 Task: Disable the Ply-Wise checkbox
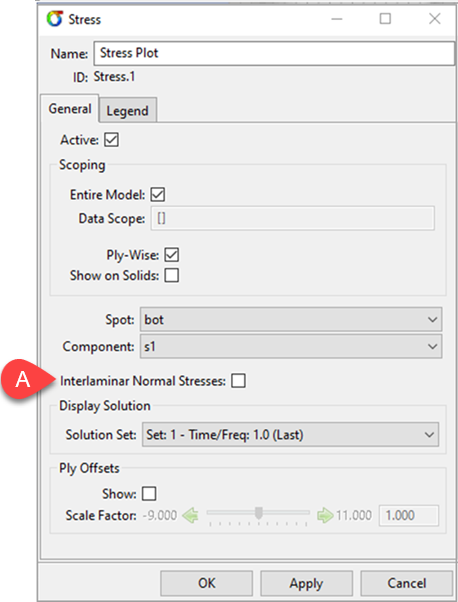(x=172, y=255)
